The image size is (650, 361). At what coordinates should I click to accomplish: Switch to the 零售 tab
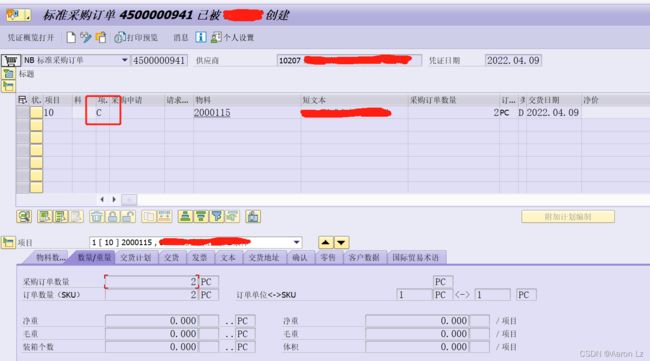328,257
